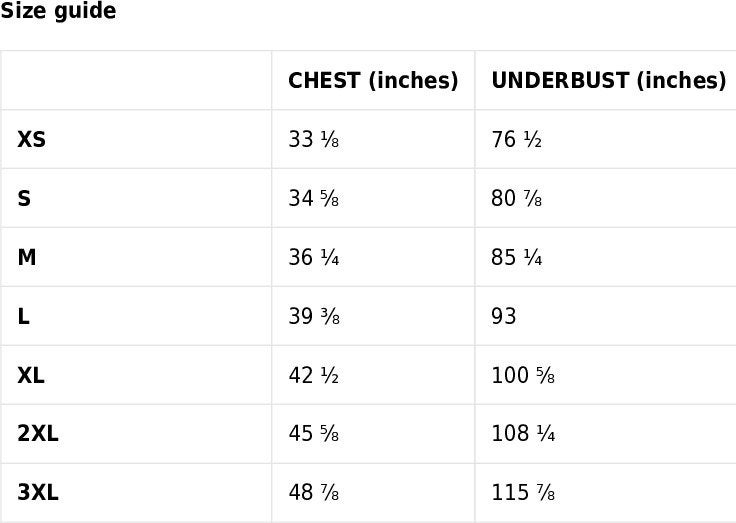
Task: Click the M chest value 36 ¼
Action: [x=314, y=257]
